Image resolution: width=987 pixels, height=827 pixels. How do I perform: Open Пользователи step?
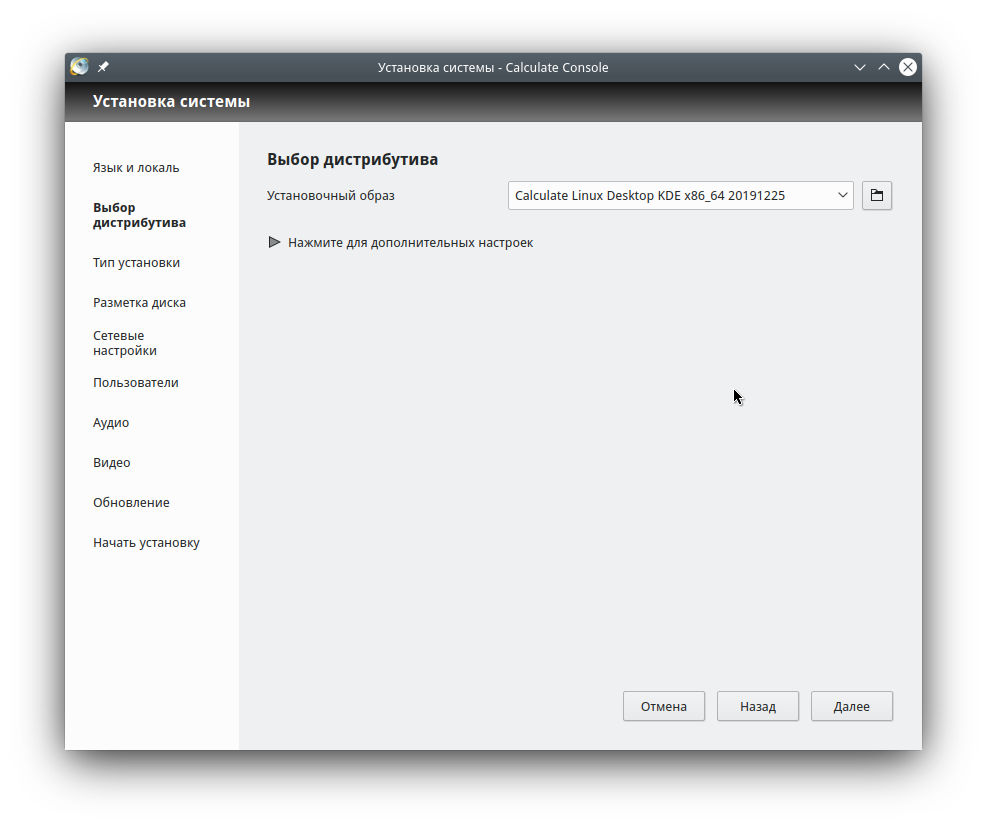tap(136, 383)
